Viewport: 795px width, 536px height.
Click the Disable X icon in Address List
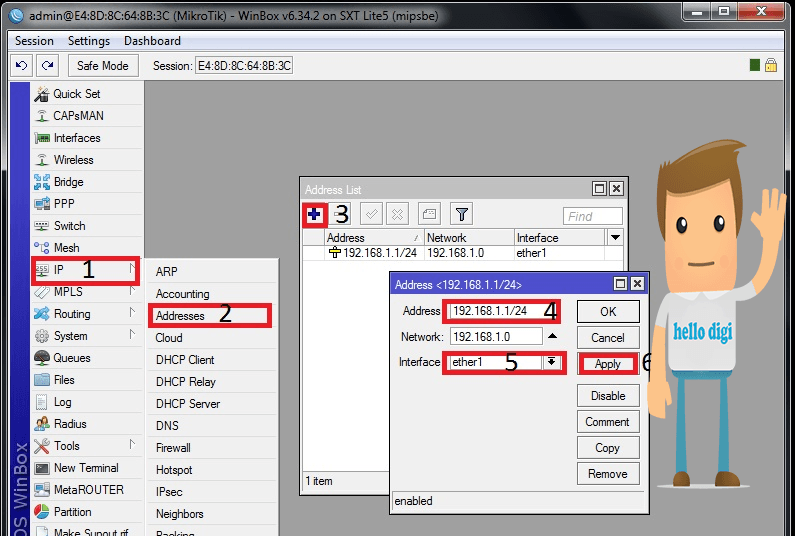[x=398, y=215]
